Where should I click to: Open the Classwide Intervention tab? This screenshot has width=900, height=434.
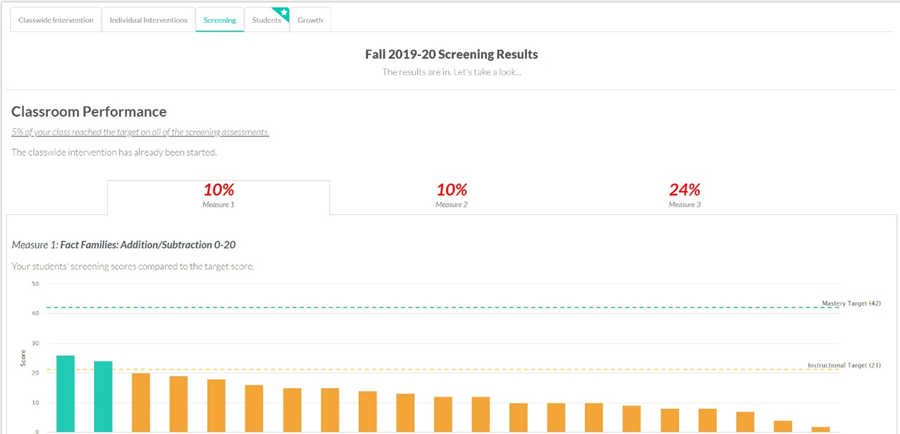pos(56,20)
